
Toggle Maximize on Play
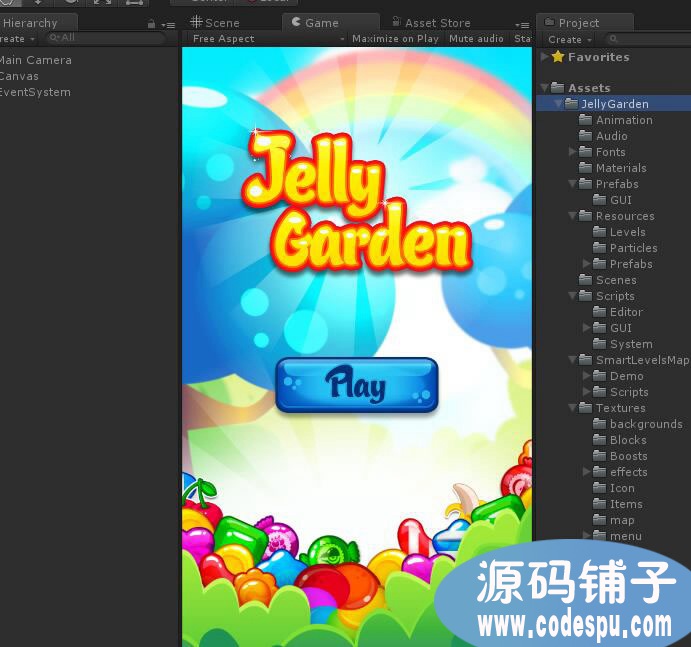tap(395, 39)
